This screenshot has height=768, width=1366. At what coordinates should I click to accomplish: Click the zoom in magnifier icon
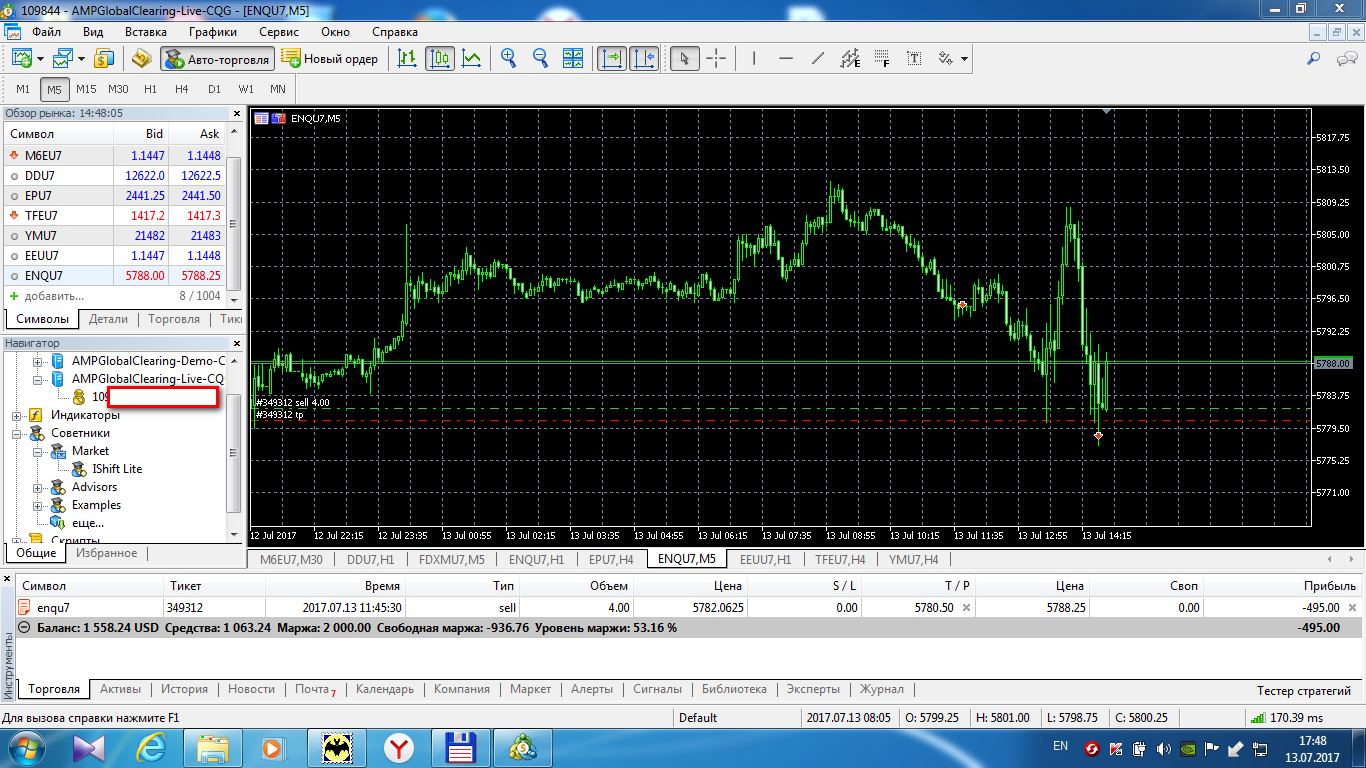509,58
